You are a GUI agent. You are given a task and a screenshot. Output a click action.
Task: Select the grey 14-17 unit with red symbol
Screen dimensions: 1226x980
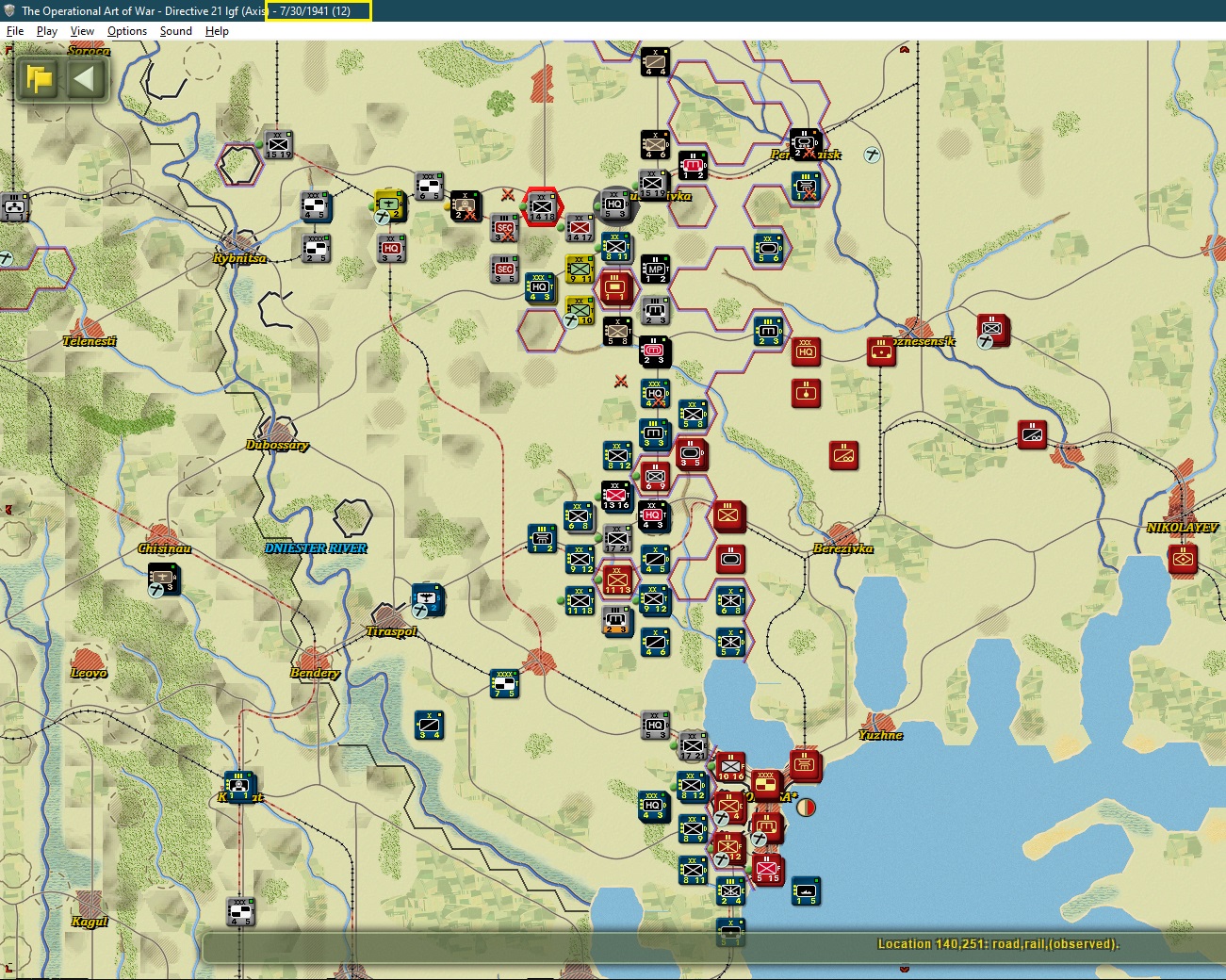(x=580, y=228)
